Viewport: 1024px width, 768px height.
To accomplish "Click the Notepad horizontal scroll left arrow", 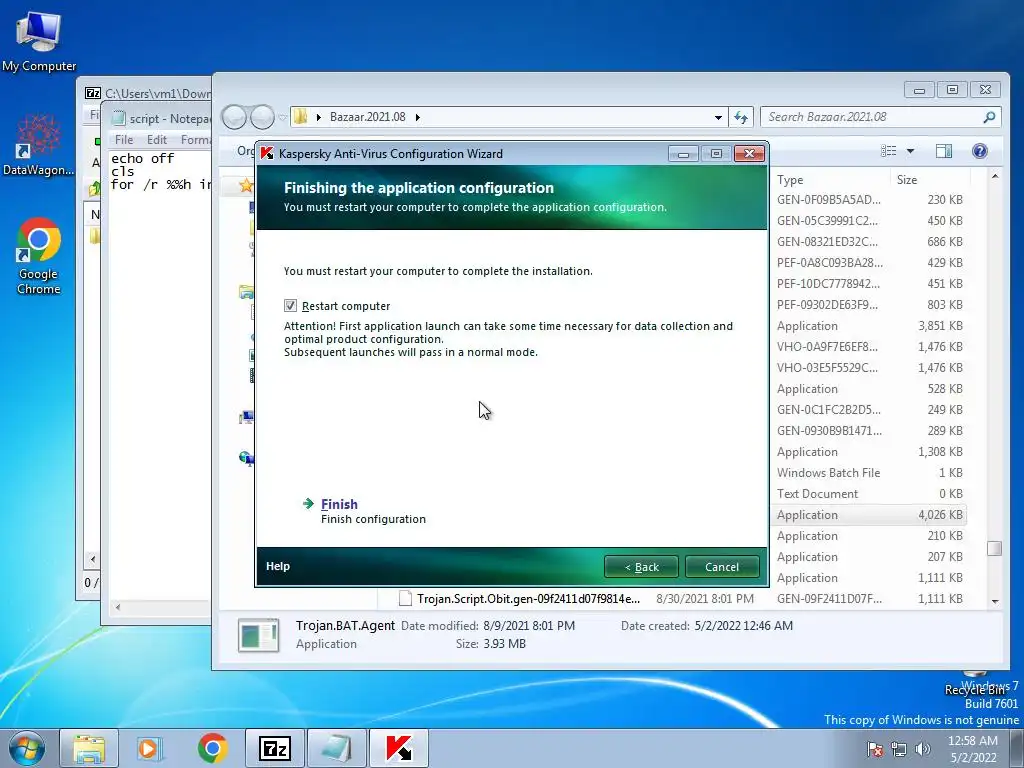I will [118, 607].
